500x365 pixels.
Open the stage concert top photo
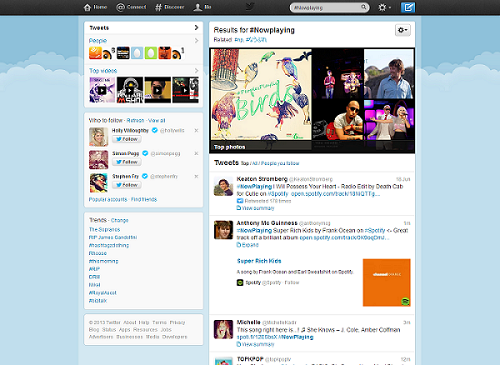[338, 74]
